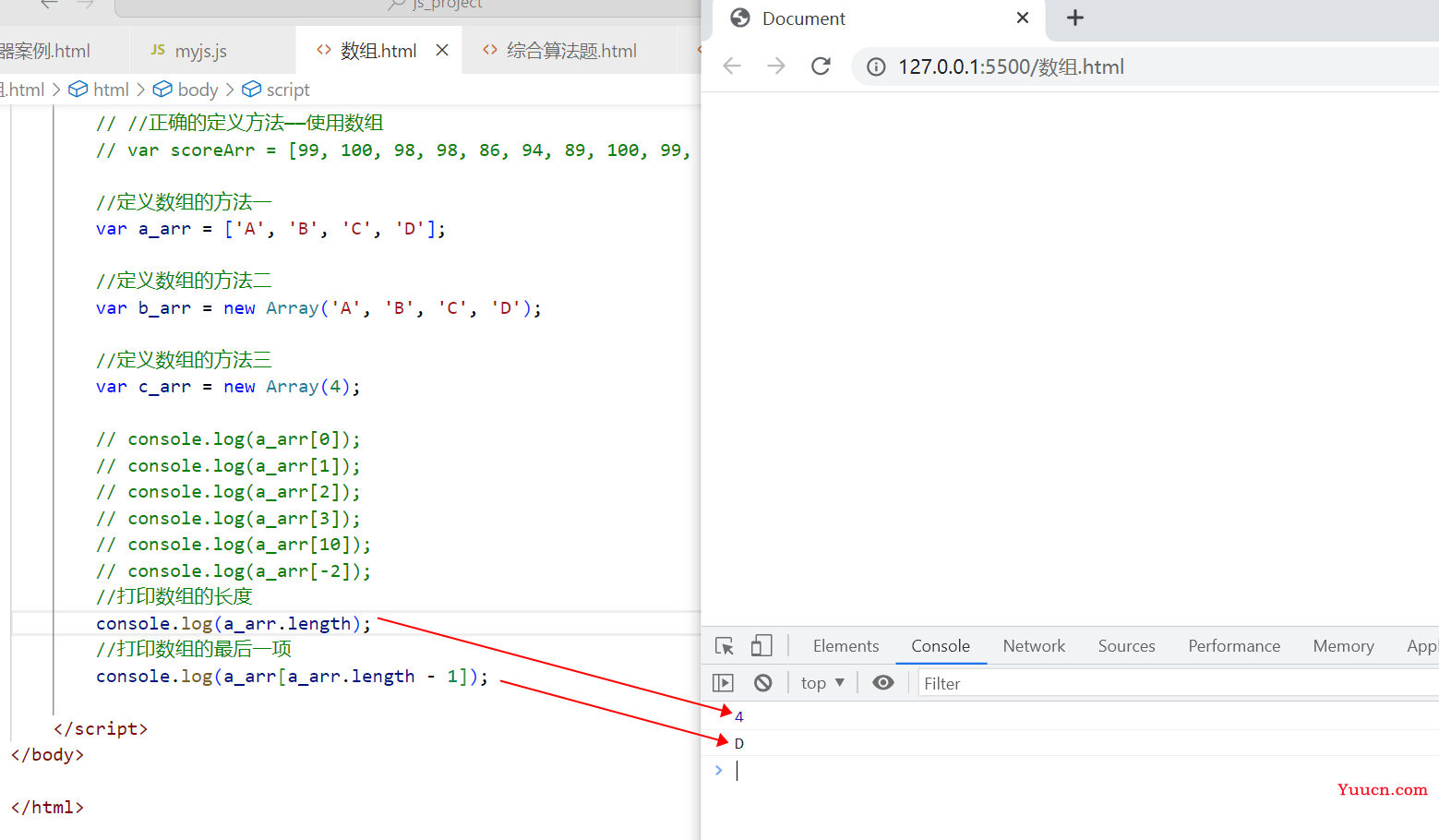Click the closing </script> tag line
Screen dimensions: 1439x840
pos(101,728)
